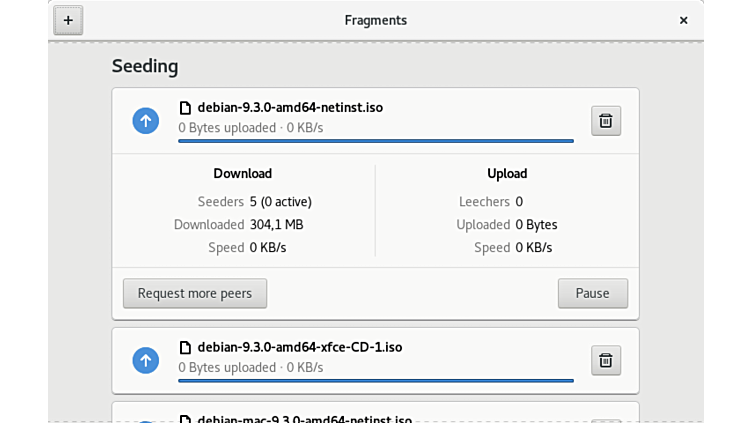Image resolution: width=752 pixels, height=423 pixels.
Task: Click the file icon beside debian-9.3.0-amd64-xfce-CD-1.iso
Action: pyautogui.click(x=185, y=347)
